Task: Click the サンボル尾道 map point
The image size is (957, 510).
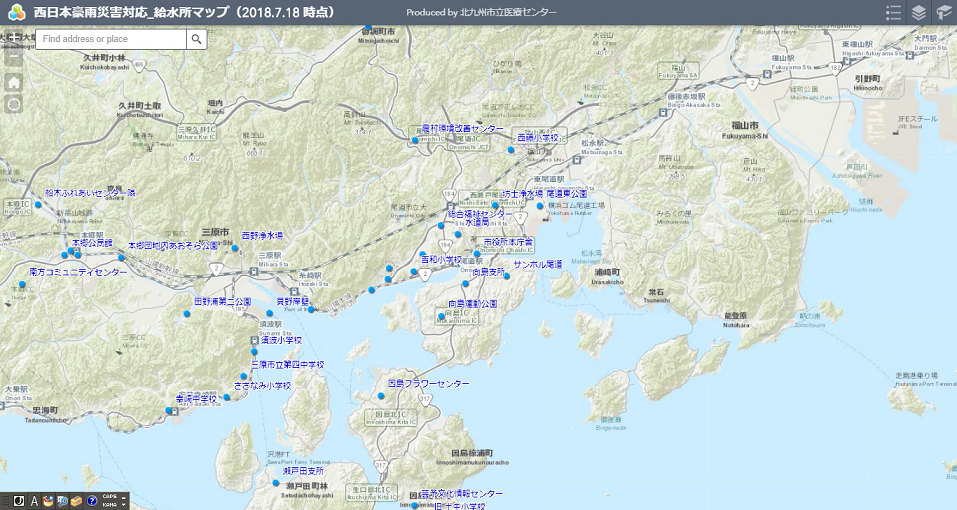Action: point(507,276)
